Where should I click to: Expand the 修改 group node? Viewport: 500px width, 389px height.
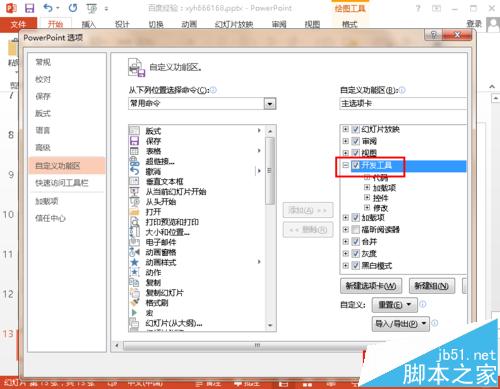367,208
